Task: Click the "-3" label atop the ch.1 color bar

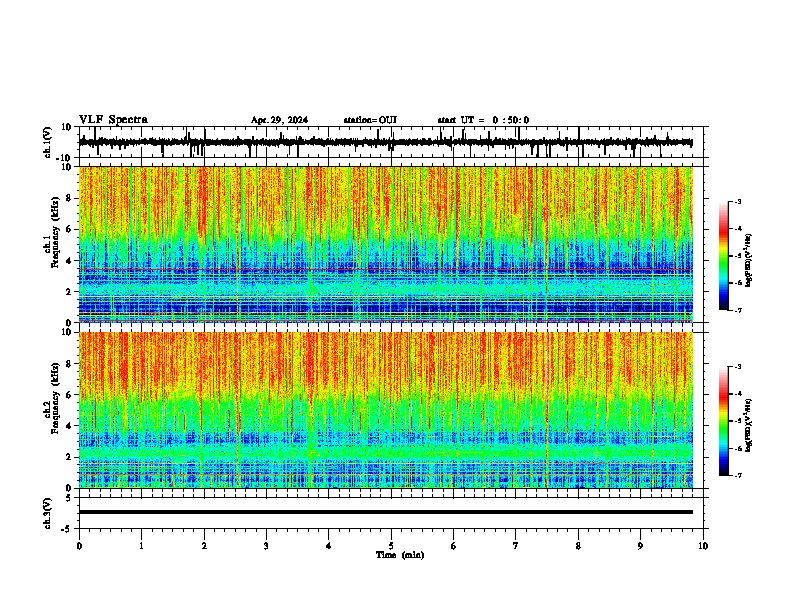Action: [x=738, y=202]
